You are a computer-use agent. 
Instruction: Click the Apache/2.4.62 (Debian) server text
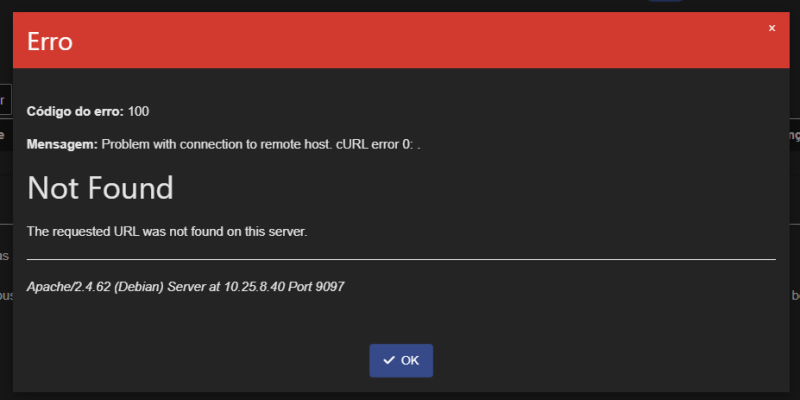pyautogui.click(x=95, y=287)
